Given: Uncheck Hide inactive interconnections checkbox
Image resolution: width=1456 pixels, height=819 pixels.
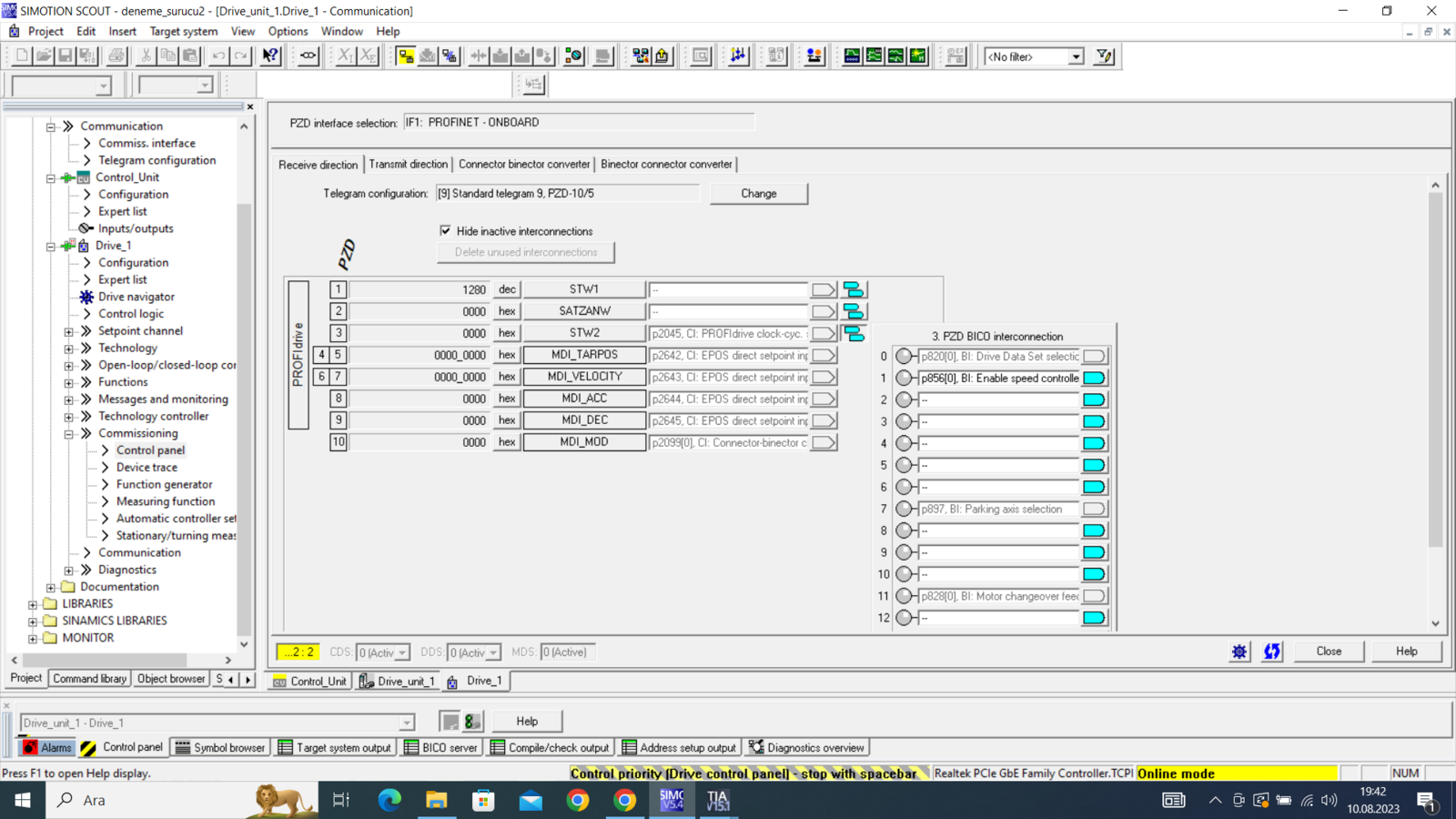Looking at the screenshot, I should point(446,231).
